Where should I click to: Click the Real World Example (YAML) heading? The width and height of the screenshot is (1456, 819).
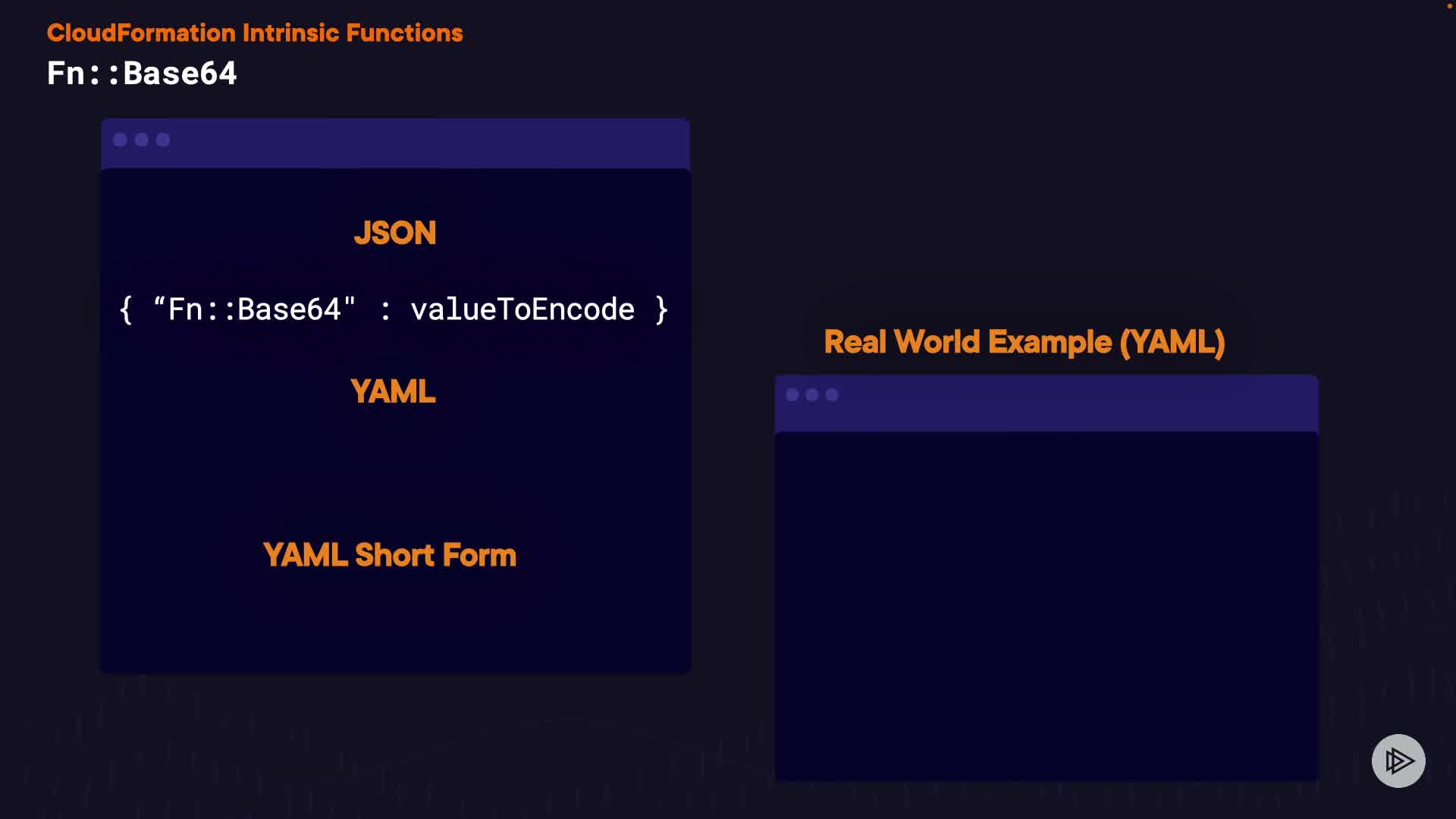pyautogui.click(x=1024, y=342)
